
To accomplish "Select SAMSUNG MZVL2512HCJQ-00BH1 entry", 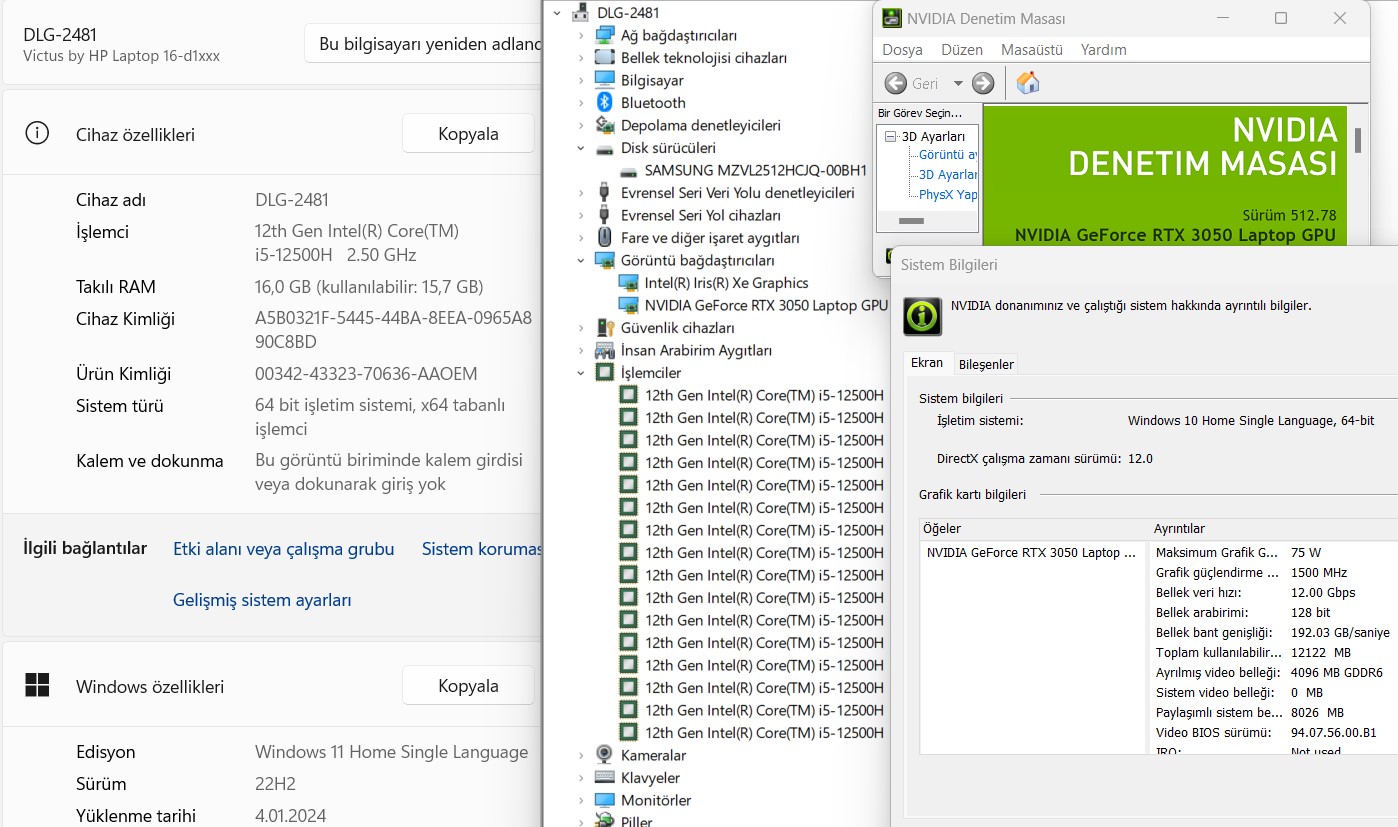I will (x=756, y=171).
